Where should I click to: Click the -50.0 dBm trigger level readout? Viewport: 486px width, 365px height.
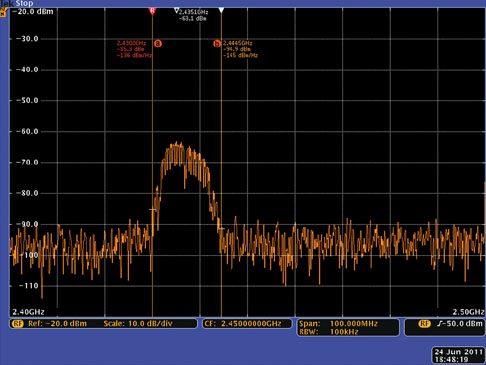(462, 324)
